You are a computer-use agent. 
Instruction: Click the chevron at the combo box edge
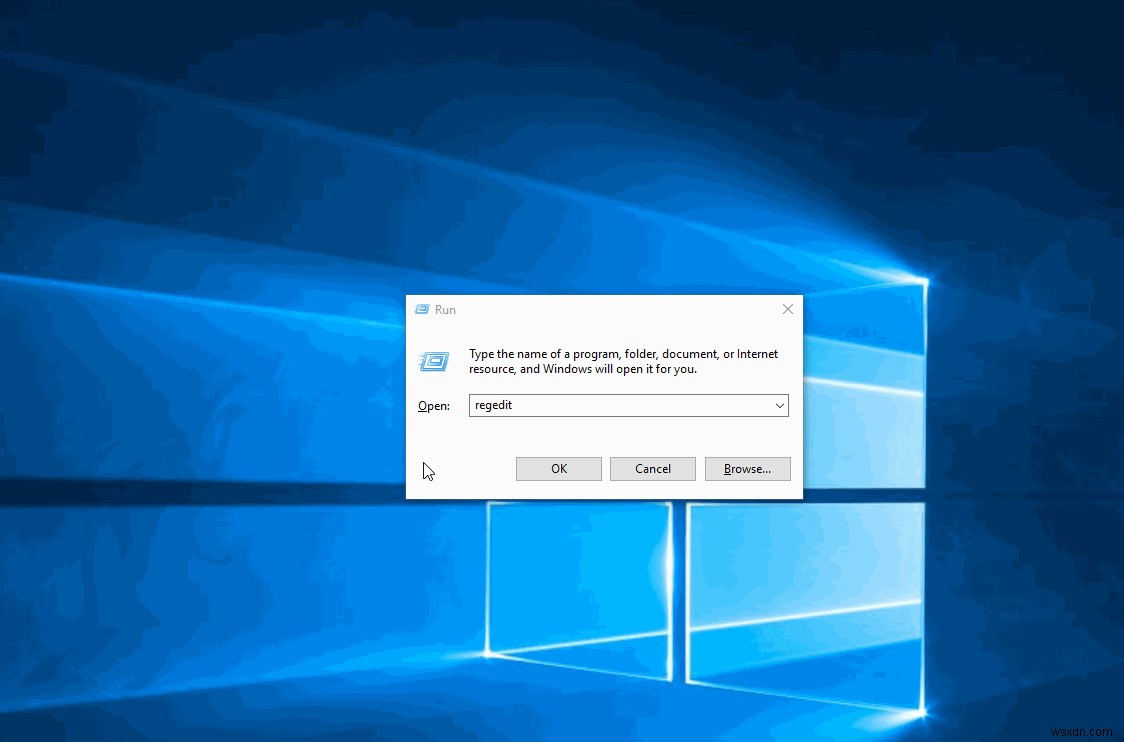click(x=780, y=405)
